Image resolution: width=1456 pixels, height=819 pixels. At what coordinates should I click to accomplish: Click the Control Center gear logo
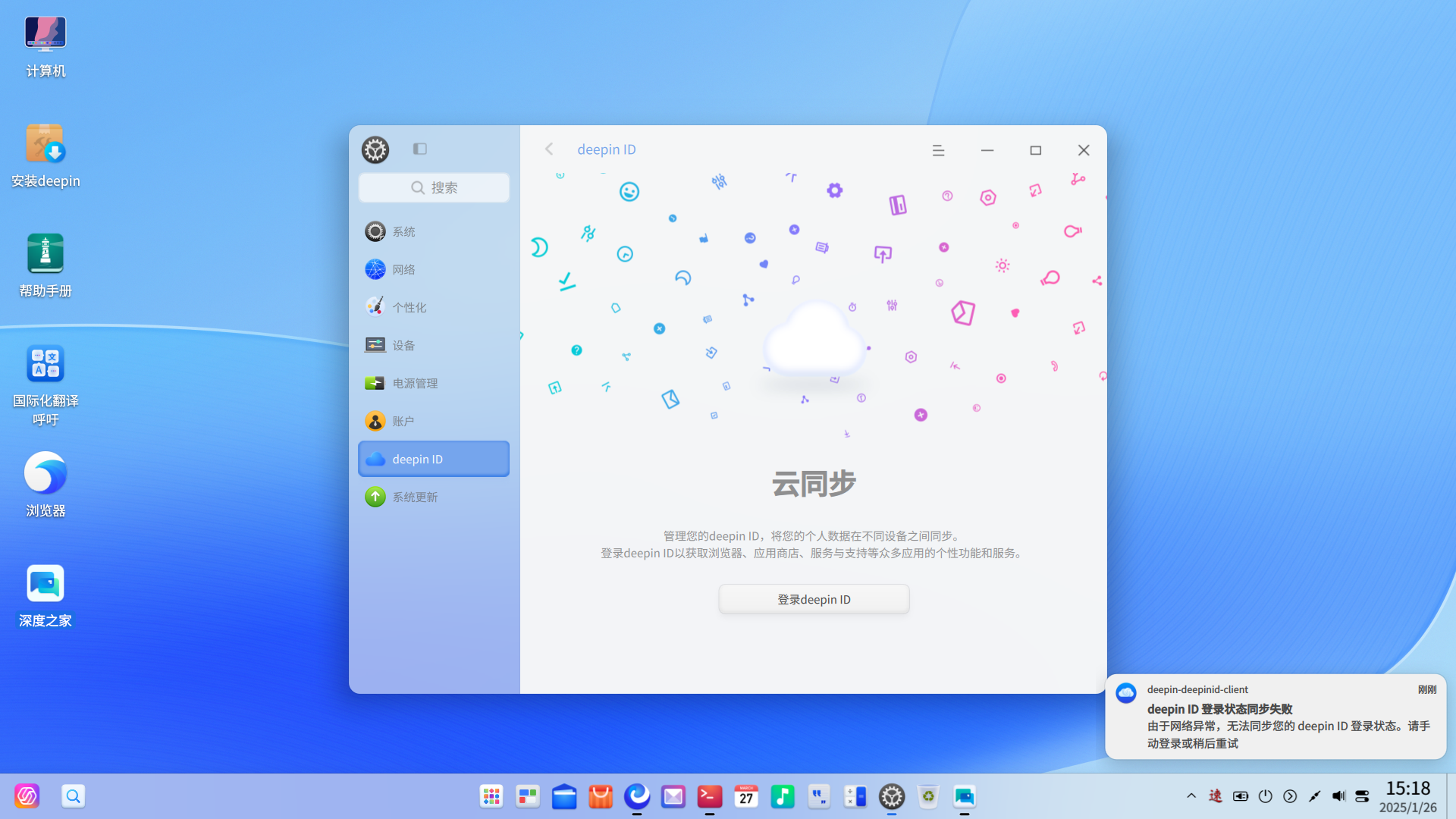pos(375,149)
